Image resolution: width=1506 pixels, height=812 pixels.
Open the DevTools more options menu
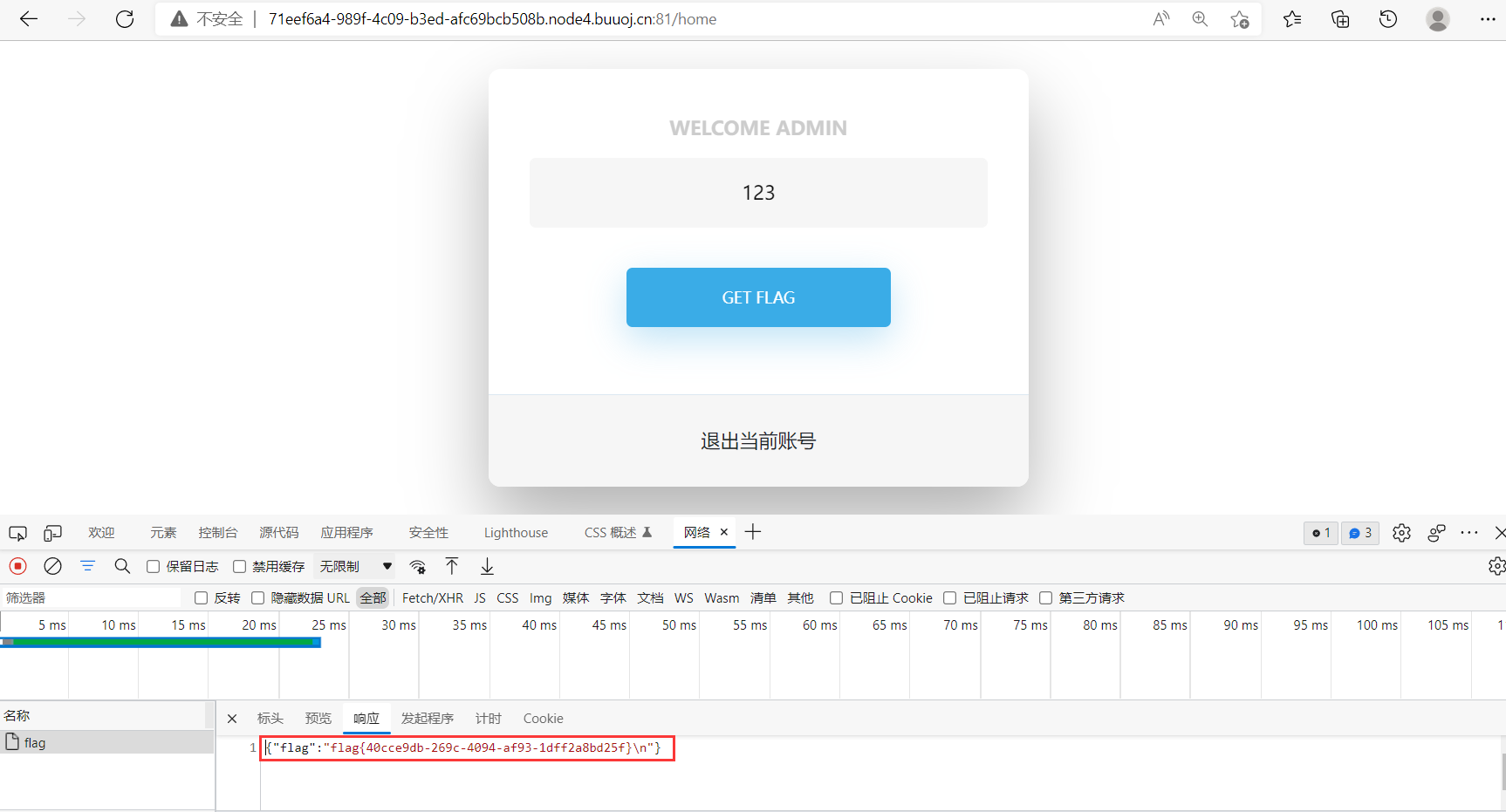(1469, 533)
